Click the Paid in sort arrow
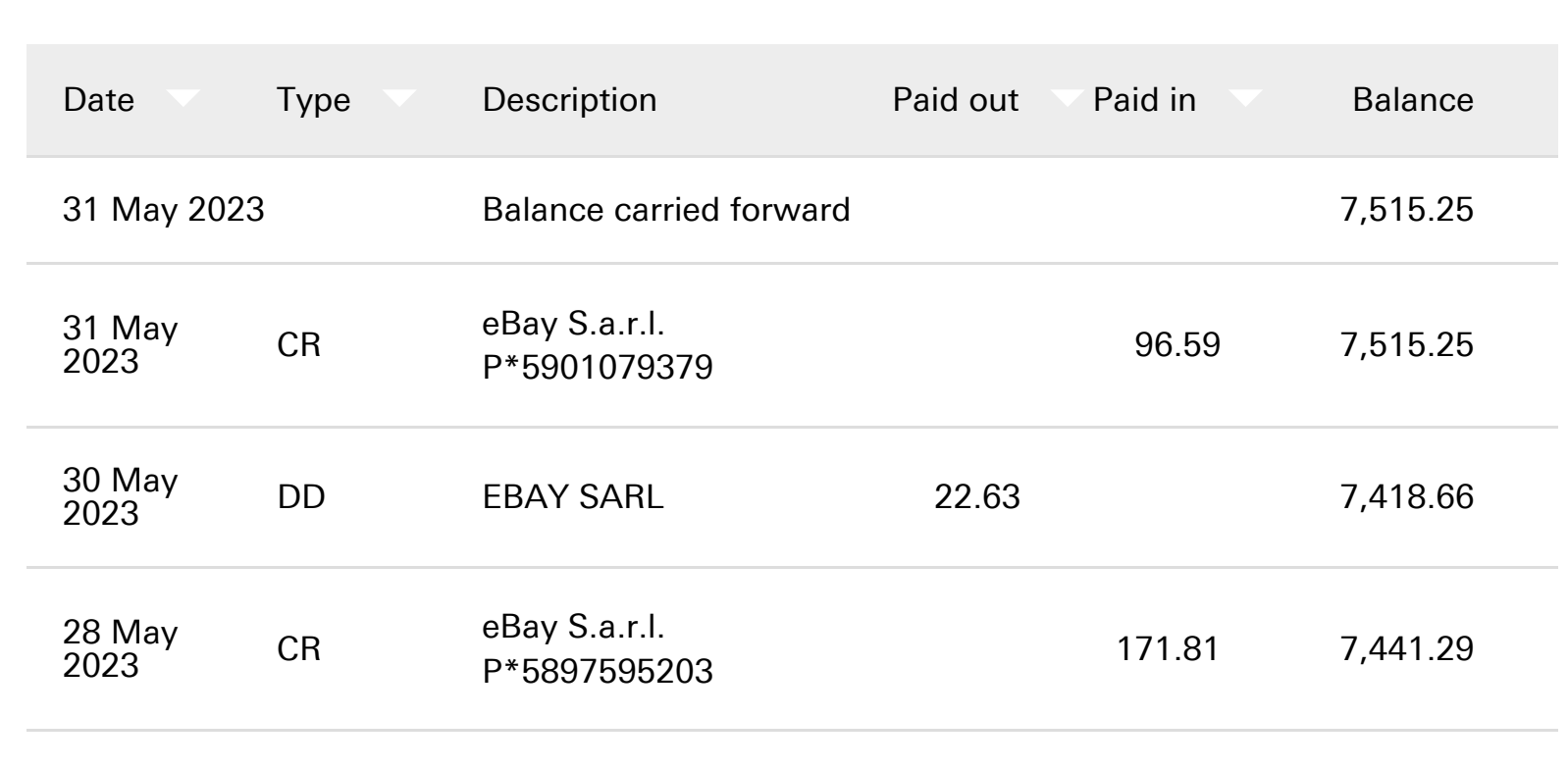The width and height of the screenshot is (1568, 769). click(x=1245, y=97)
